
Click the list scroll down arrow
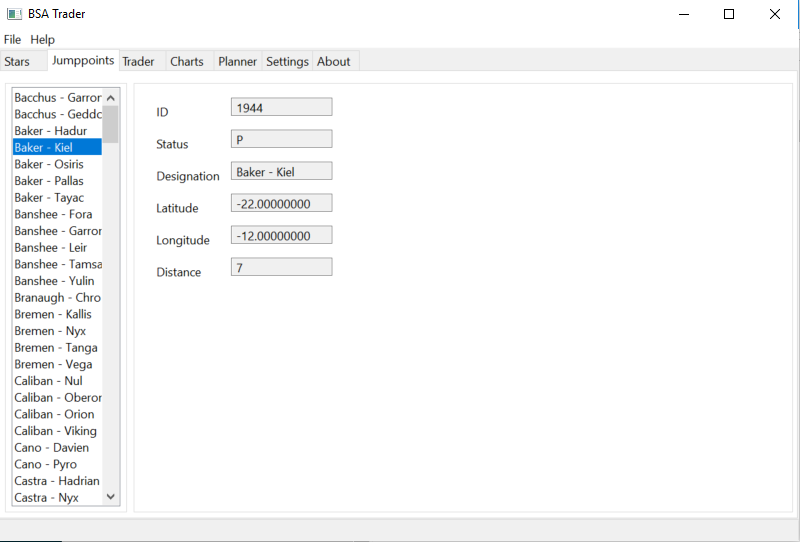(x=111, y=496)
